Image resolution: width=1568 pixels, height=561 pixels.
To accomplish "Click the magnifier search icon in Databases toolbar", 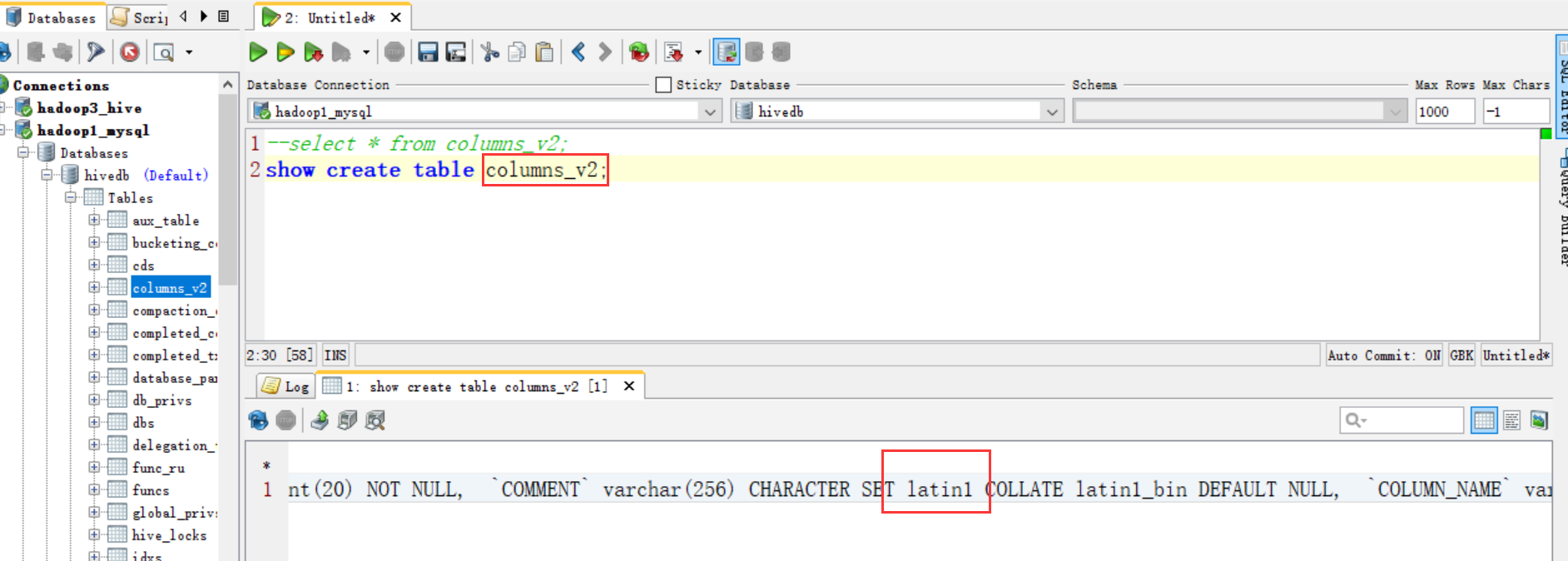I will coord(164,52).
